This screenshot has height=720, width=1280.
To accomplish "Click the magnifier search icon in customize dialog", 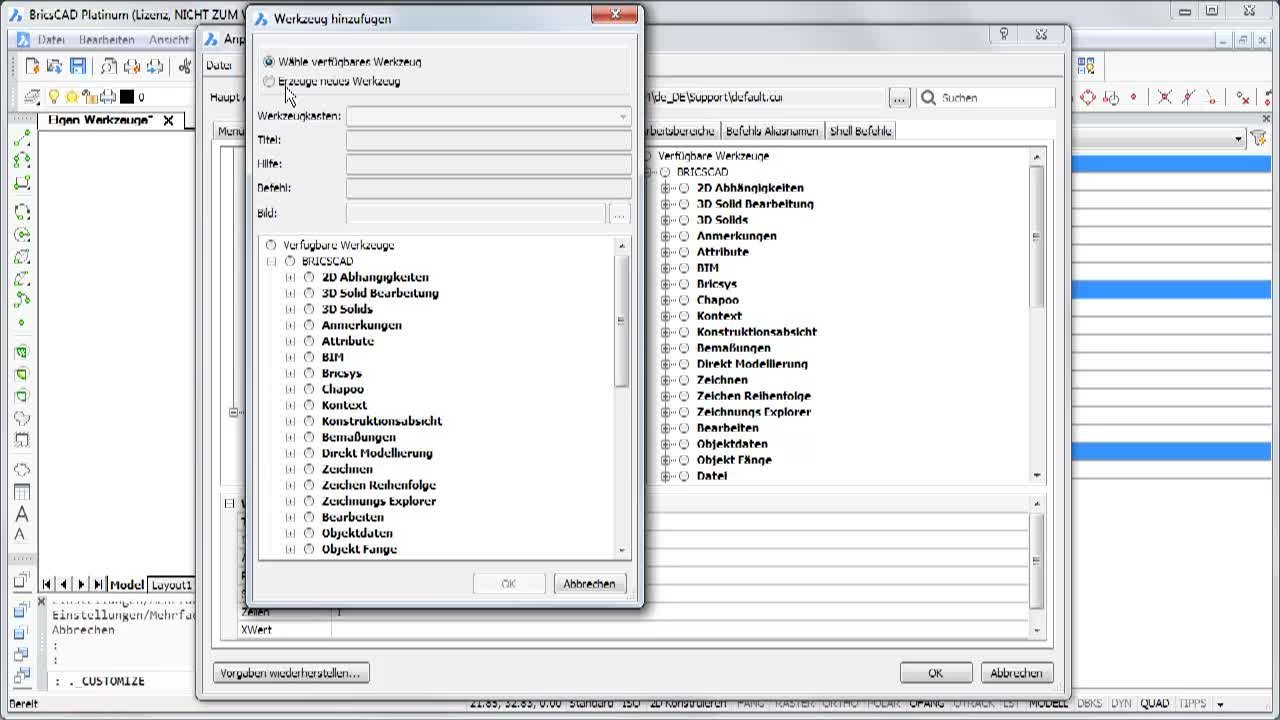I will coord(928,97).
